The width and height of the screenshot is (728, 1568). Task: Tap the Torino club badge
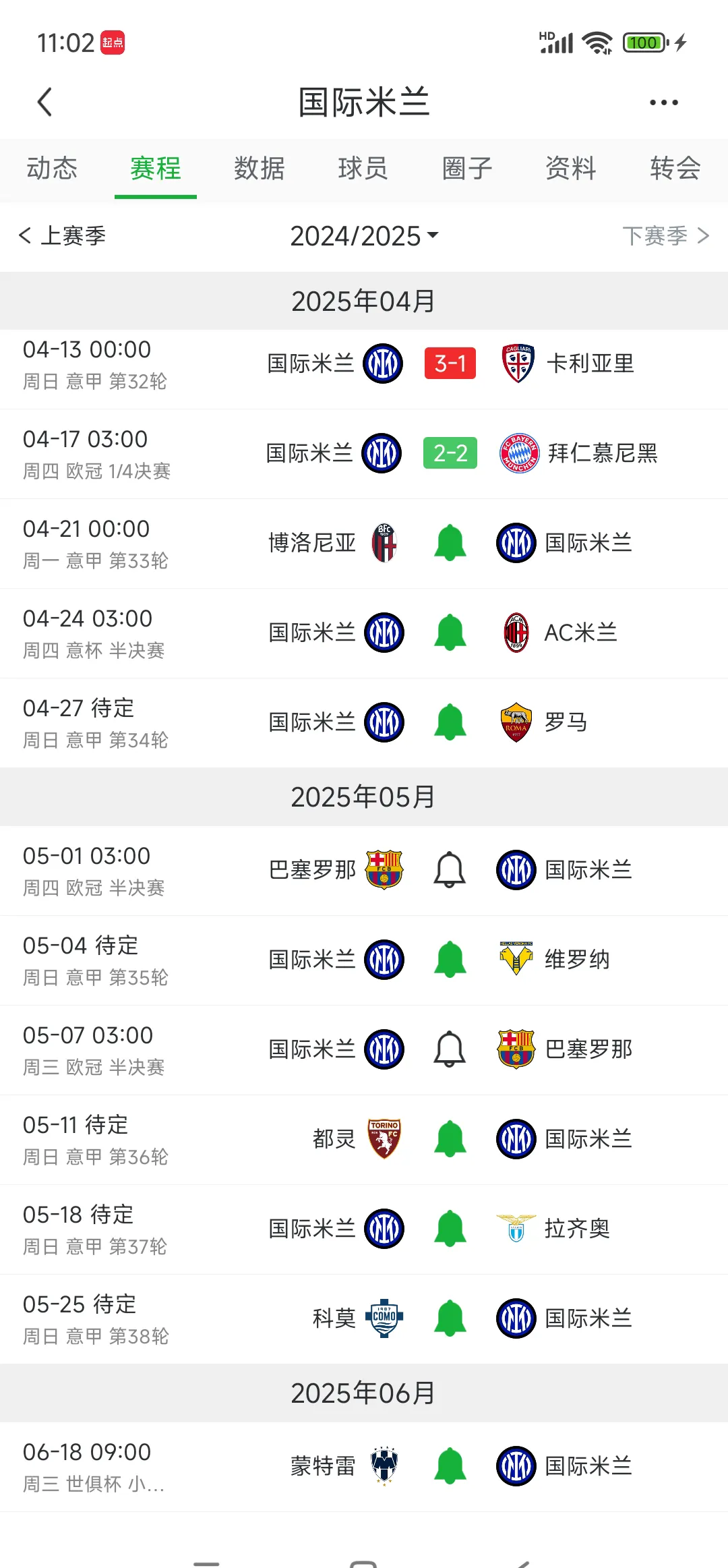pos(384,1138)
